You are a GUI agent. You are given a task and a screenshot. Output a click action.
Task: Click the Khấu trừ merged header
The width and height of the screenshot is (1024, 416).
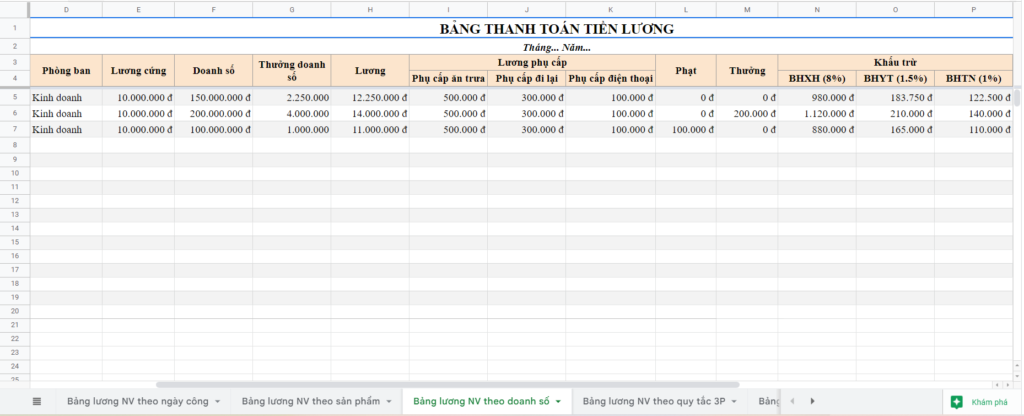click(895, 63)
